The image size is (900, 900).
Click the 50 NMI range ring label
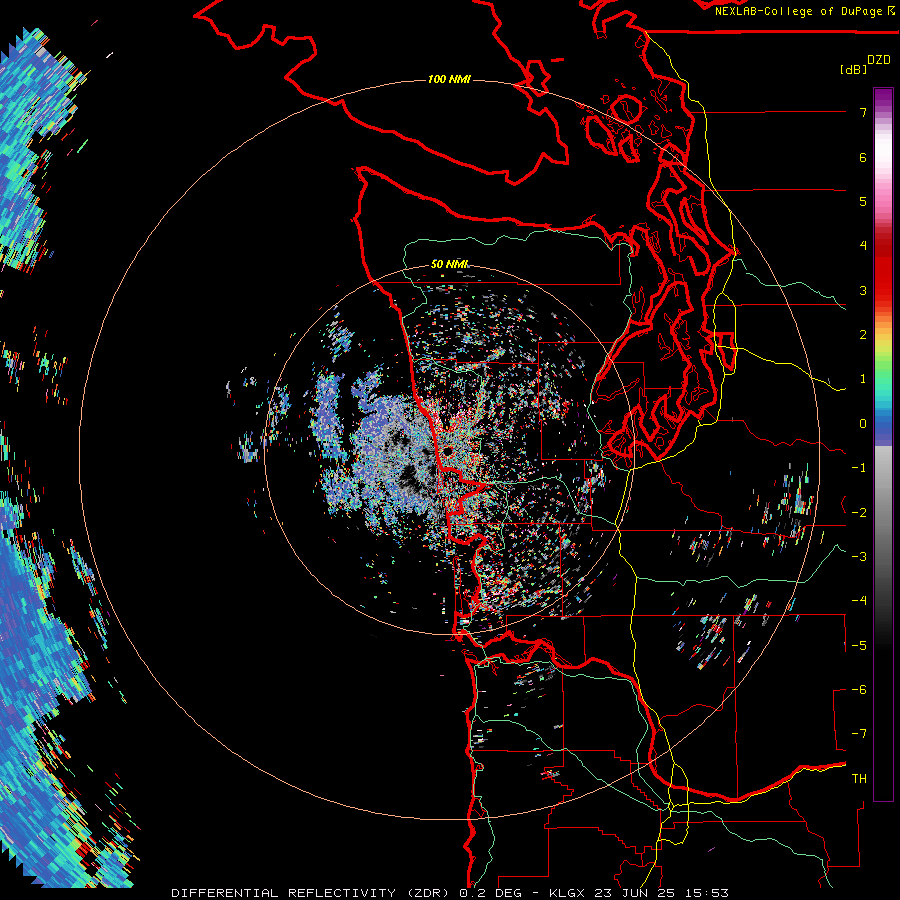(449, 264)
